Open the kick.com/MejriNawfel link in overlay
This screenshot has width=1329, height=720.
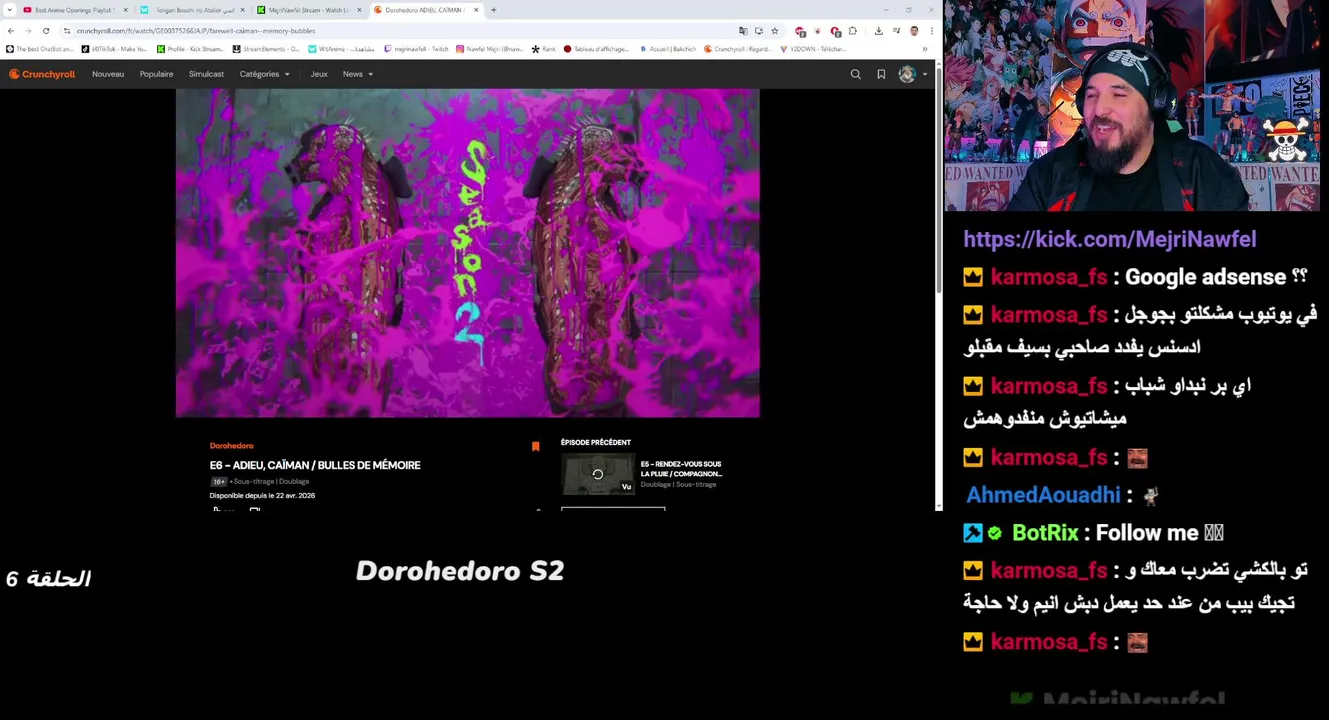(1109, 239)
